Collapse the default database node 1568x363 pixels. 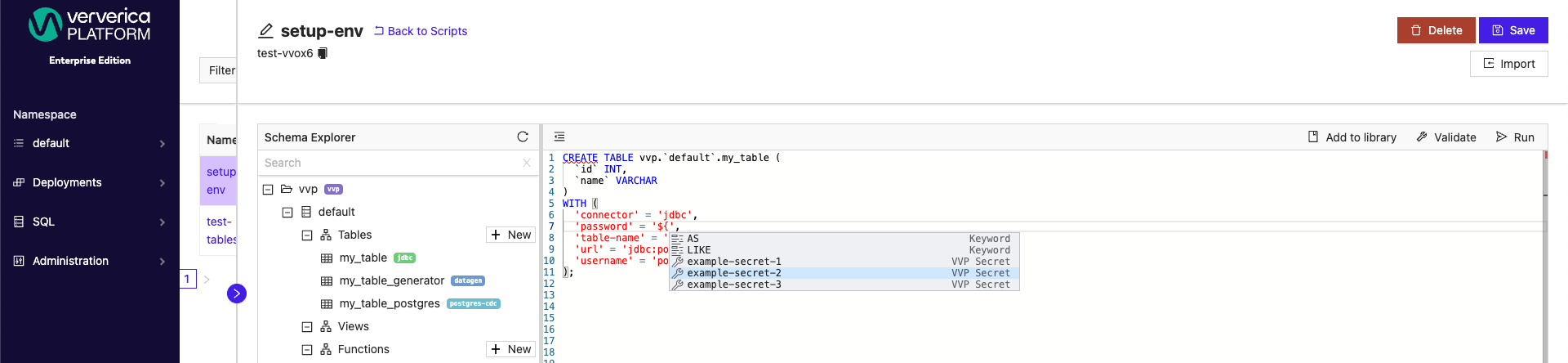click(287, 212)
